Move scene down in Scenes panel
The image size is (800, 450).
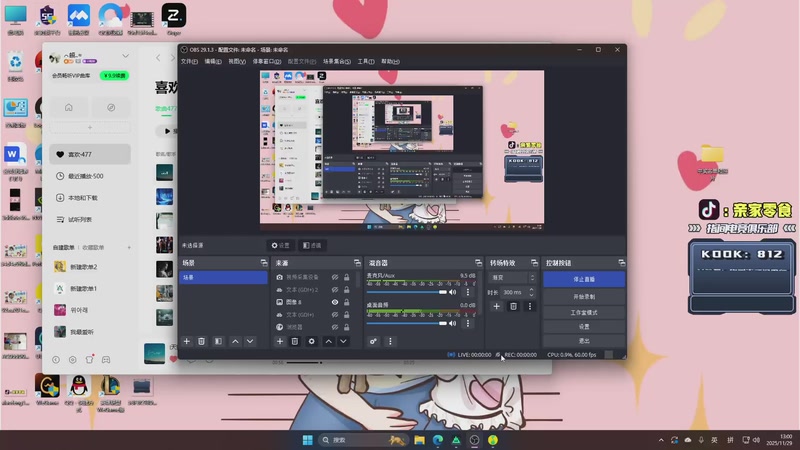coord(250,341)
